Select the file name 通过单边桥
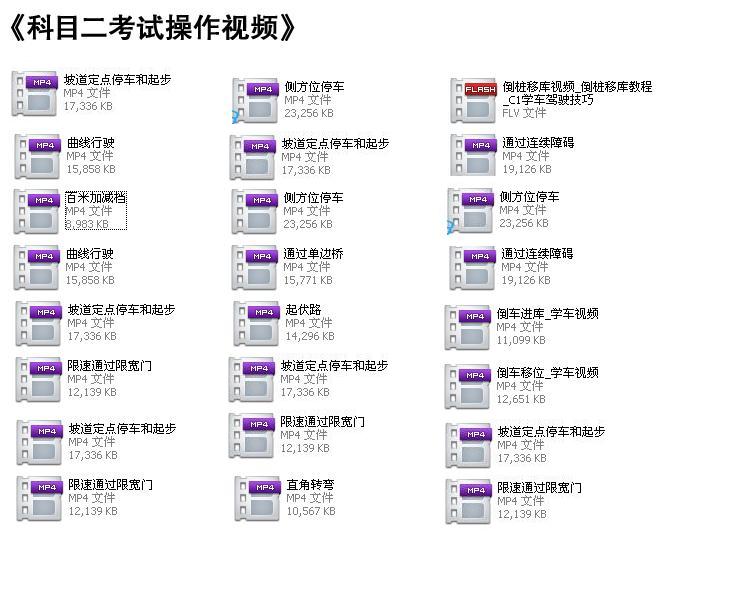This screenshot has width=747, height=595. (x=313, y=253)
